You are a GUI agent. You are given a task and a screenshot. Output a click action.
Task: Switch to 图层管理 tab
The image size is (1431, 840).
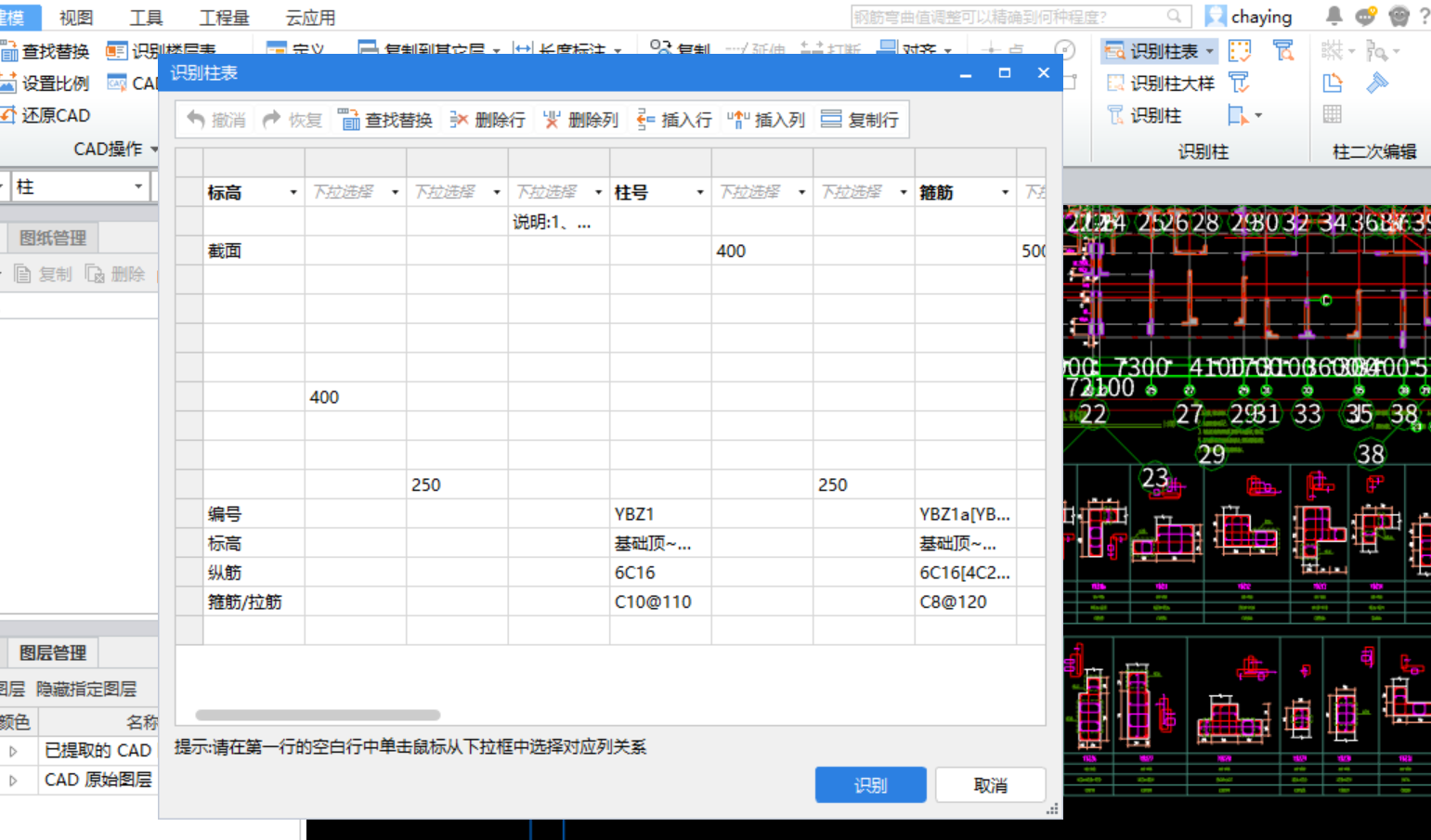[53, 653]
